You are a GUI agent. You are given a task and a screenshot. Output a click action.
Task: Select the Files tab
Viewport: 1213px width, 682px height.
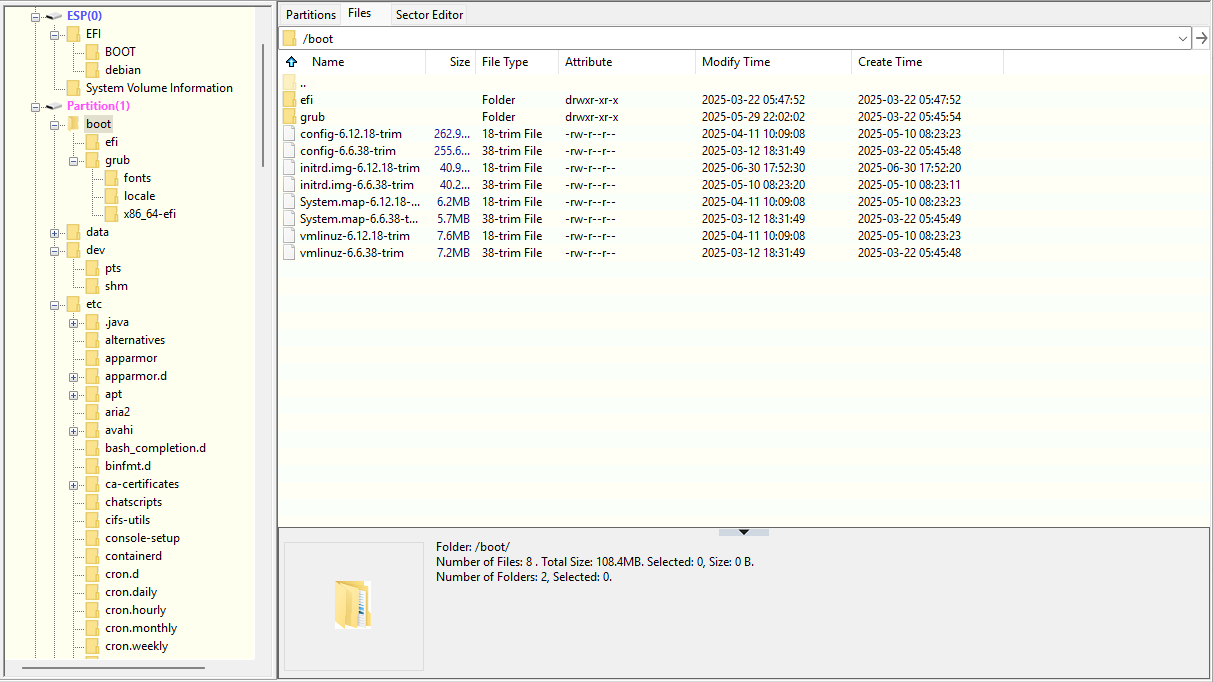360,13
